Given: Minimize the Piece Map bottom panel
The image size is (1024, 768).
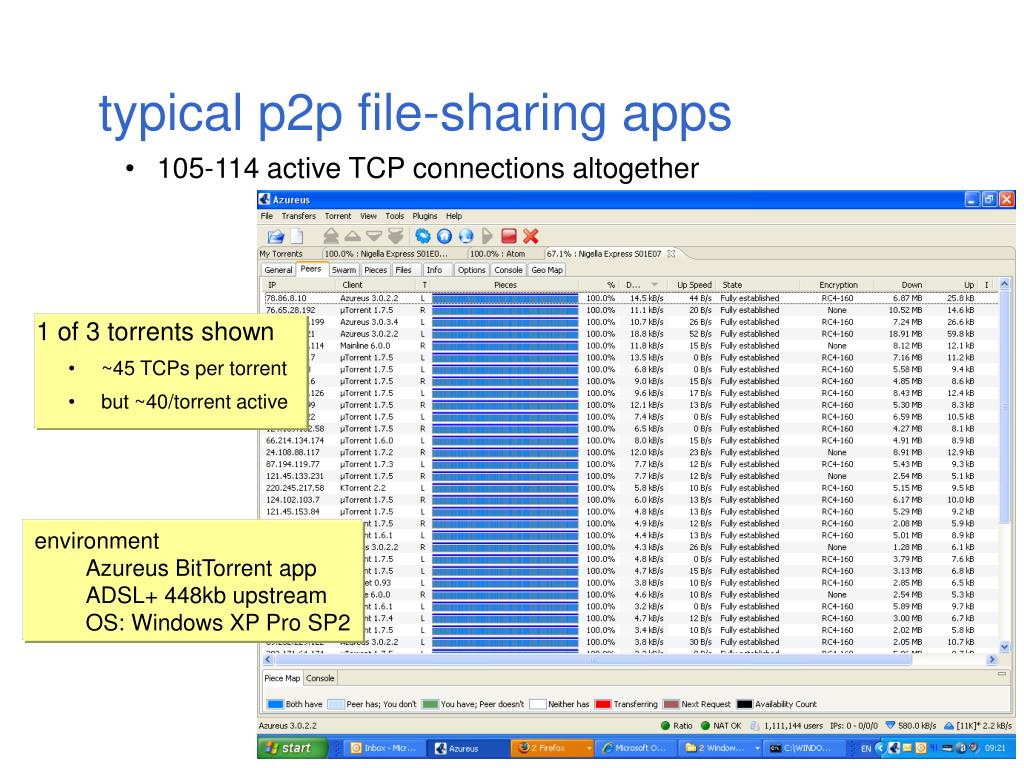Looking at the screenshot, I should click(1002, 673).
